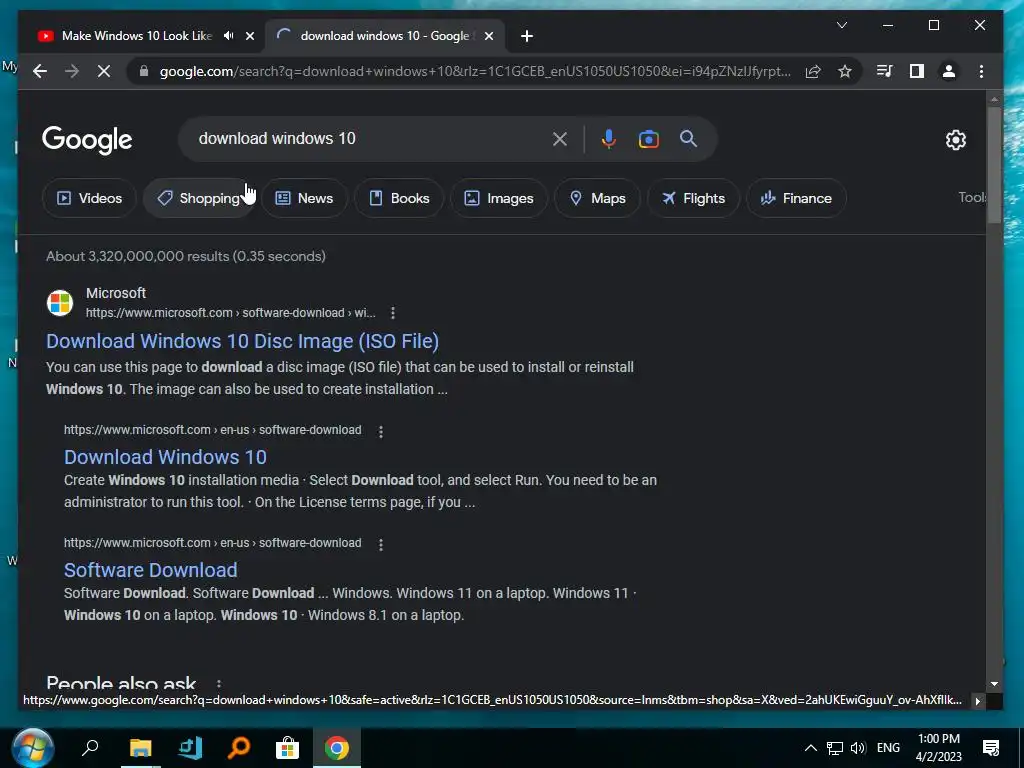Bookmark this page with the star icon
1024x768 pixels.
[x=845, y=71]
